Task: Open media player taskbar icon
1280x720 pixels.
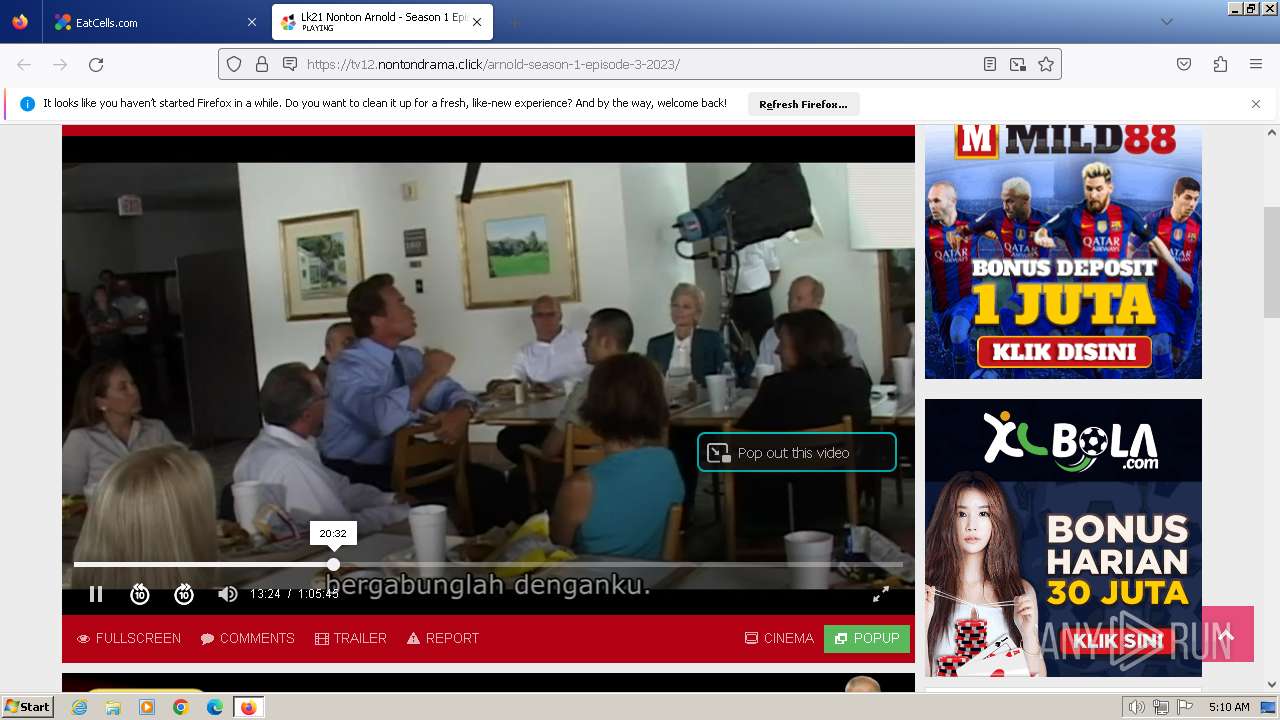Action: 147,707
